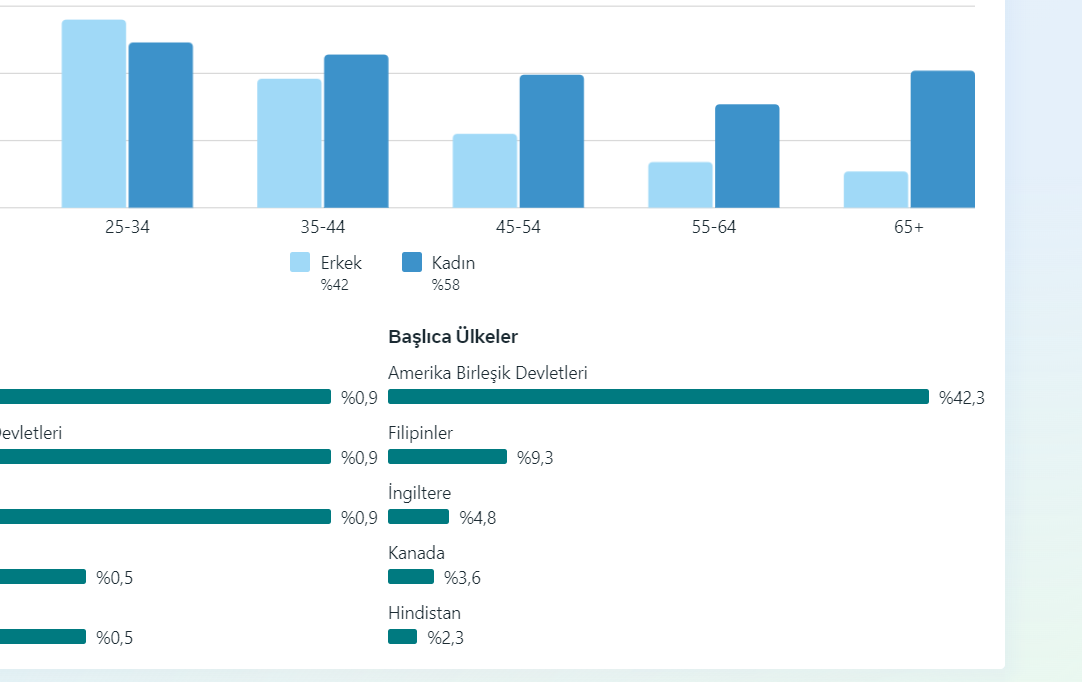The height and width of the screenshot is (682, 1082).
Task: Click the %42,3 percentage value
Action: [962, 398]
